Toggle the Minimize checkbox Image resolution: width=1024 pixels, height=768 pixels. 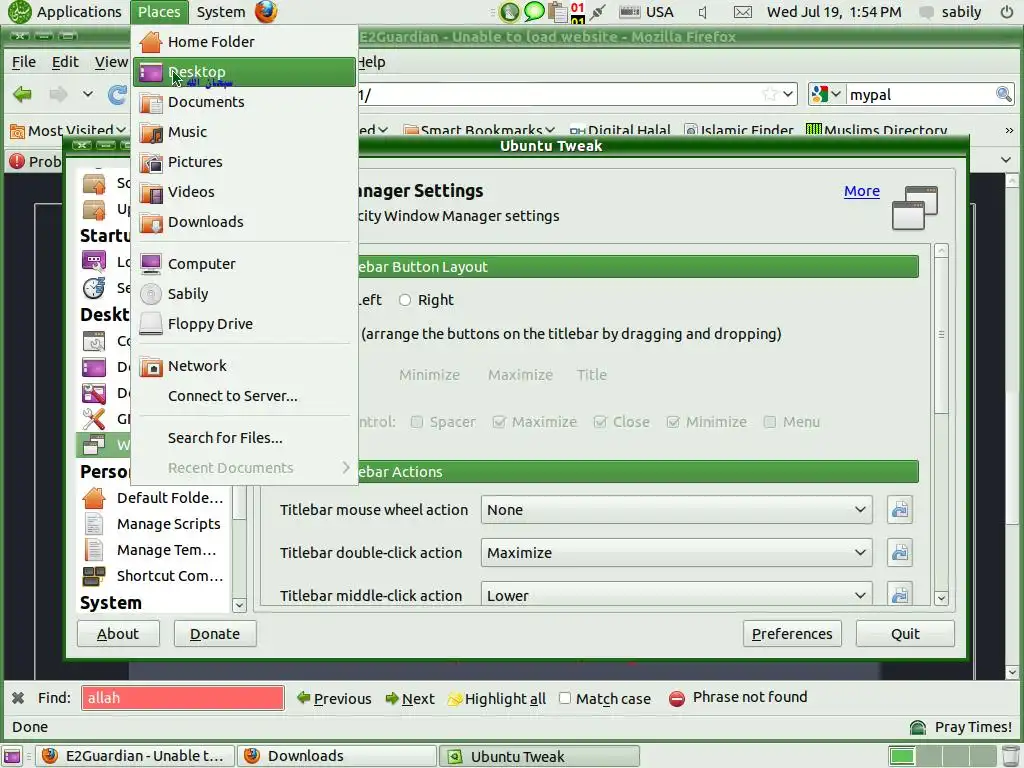click(673, 422)
